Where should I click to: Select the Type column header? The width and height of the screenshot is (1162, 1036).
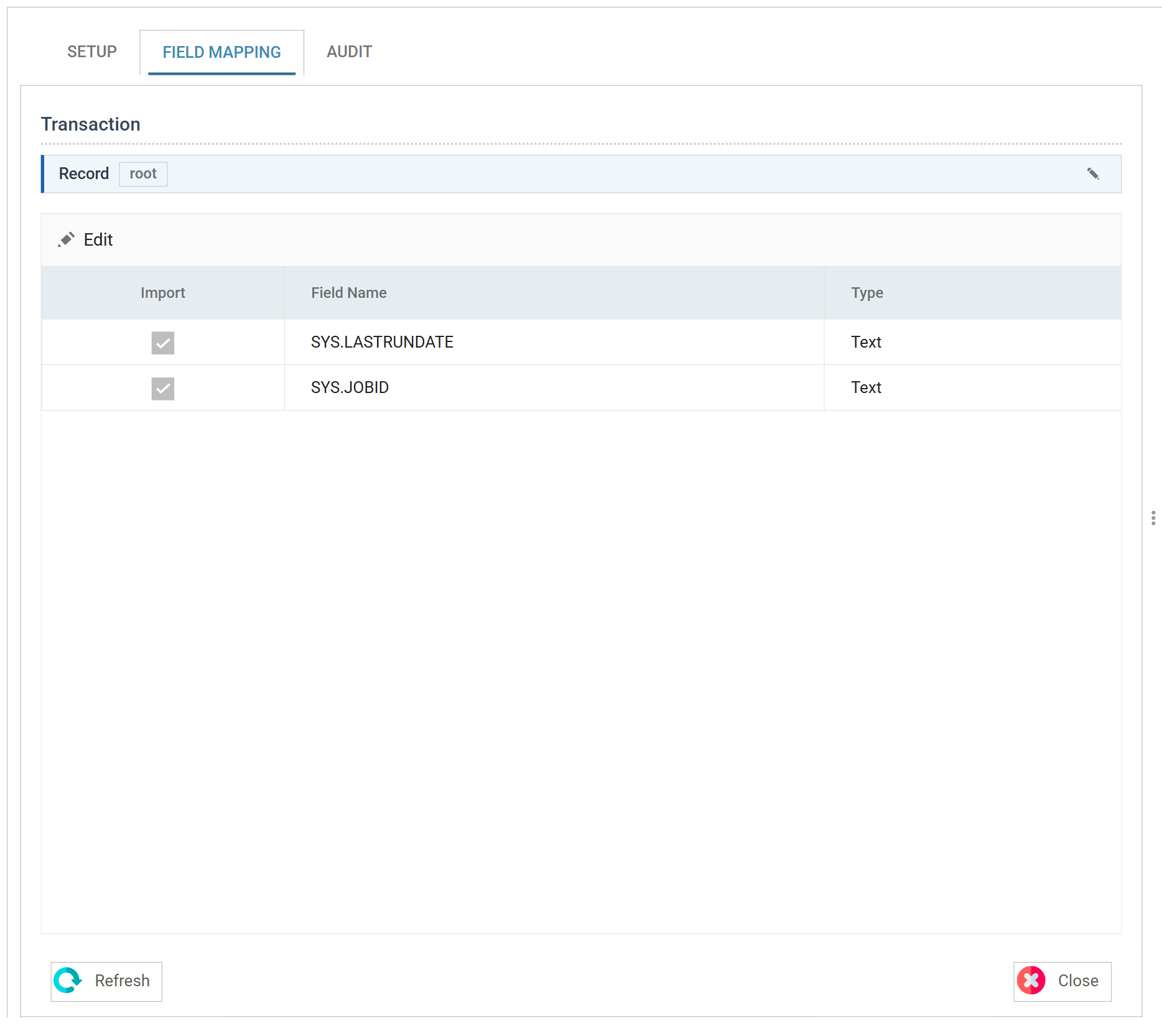[x=973, y=293]
